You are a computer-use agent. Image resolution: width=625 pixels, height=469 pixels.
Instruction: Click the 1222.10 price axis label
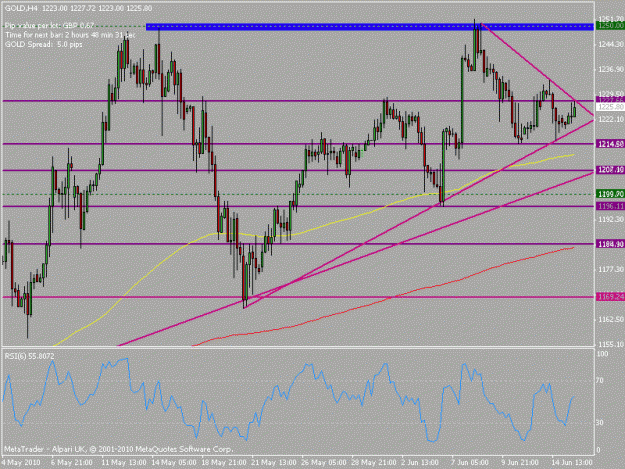tap(610, 119)
